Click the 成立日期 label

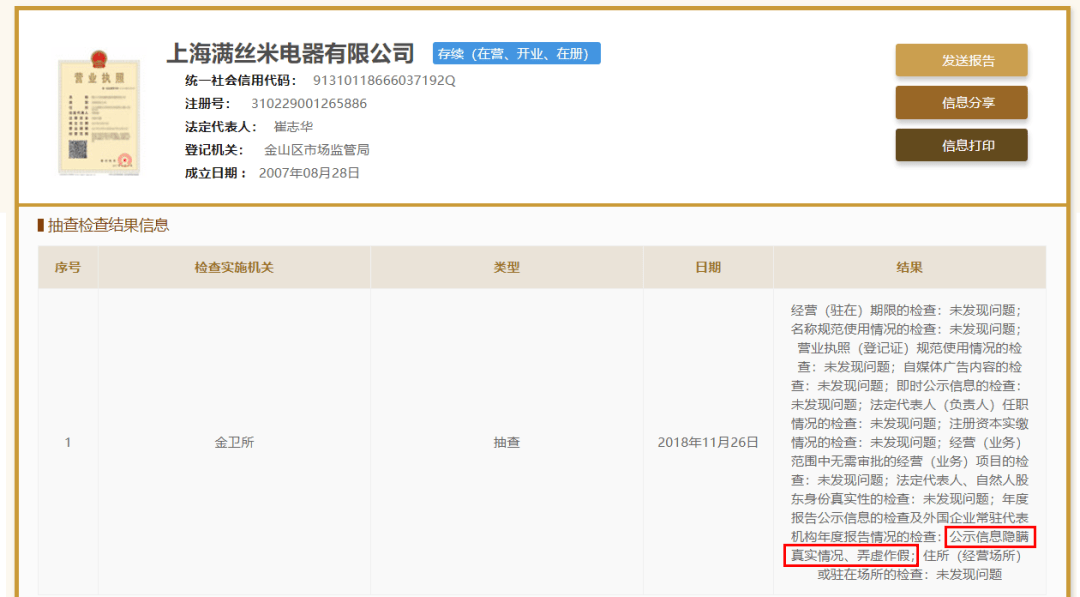tap(216, 173)
